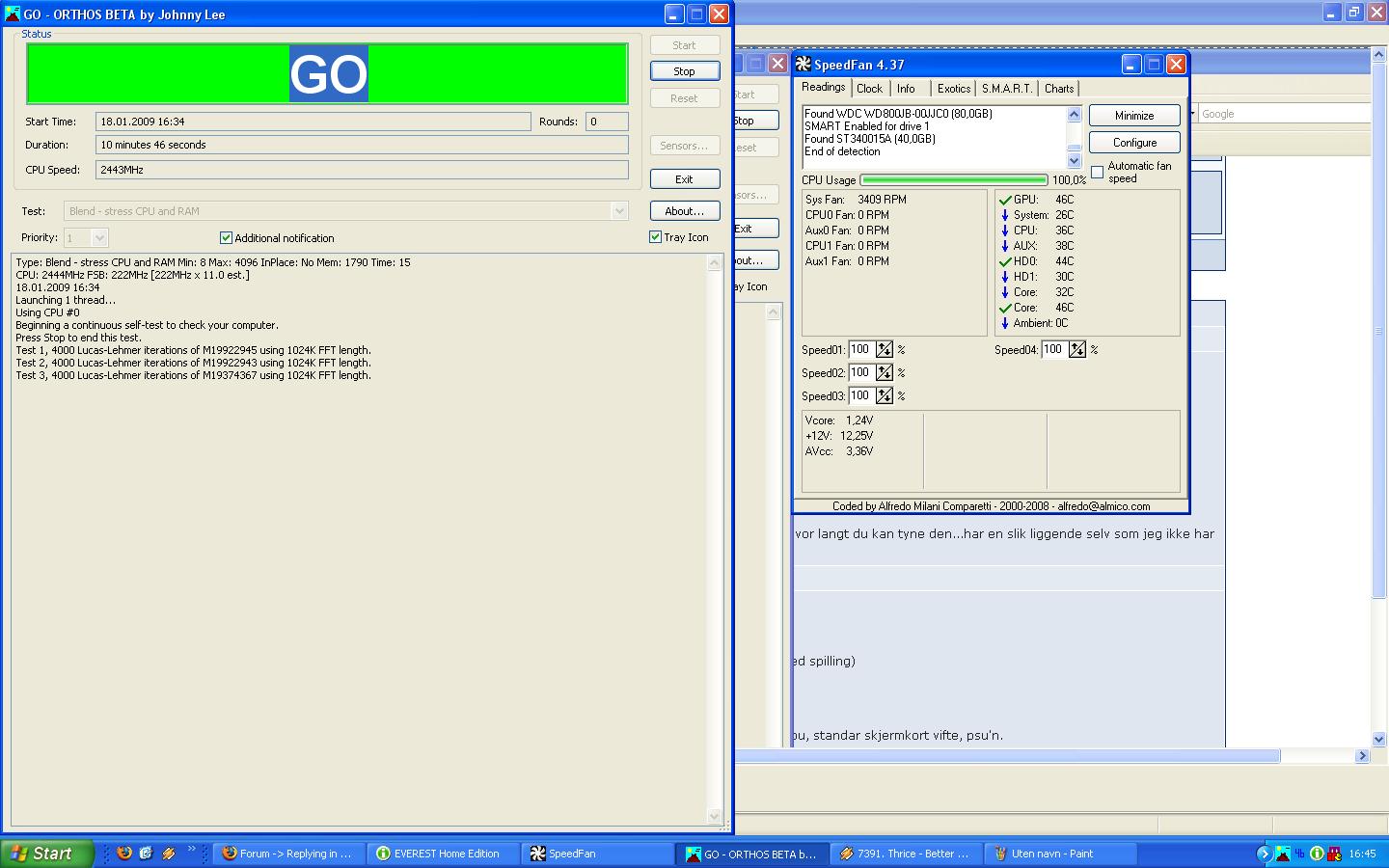Click the ORTHOS title bar app icon

(13, 14)
